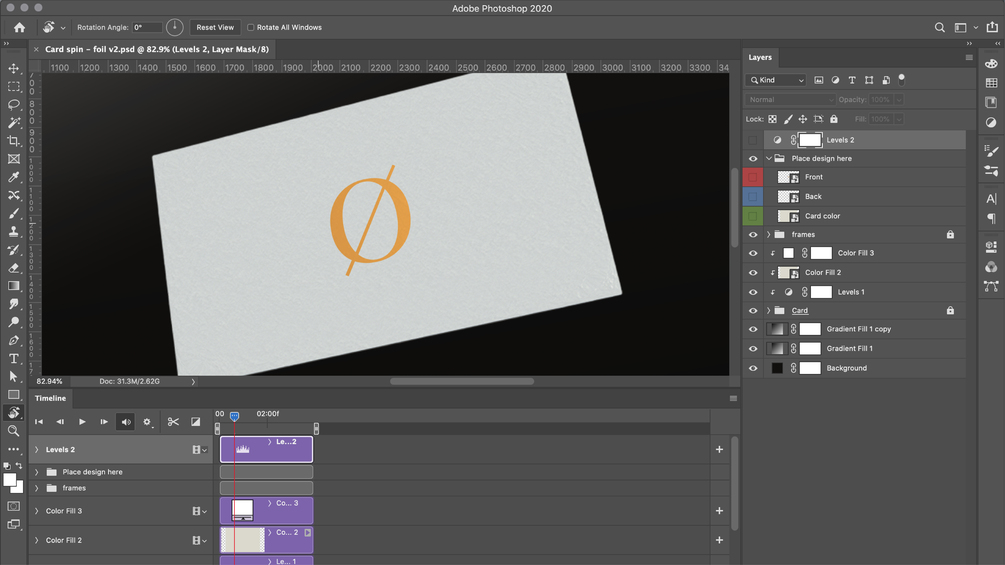Screen dimensions: 1005x565
Task: Hide the Gradient Fill 1 layer
Action: pyautogui.click(x=753, y=348)
